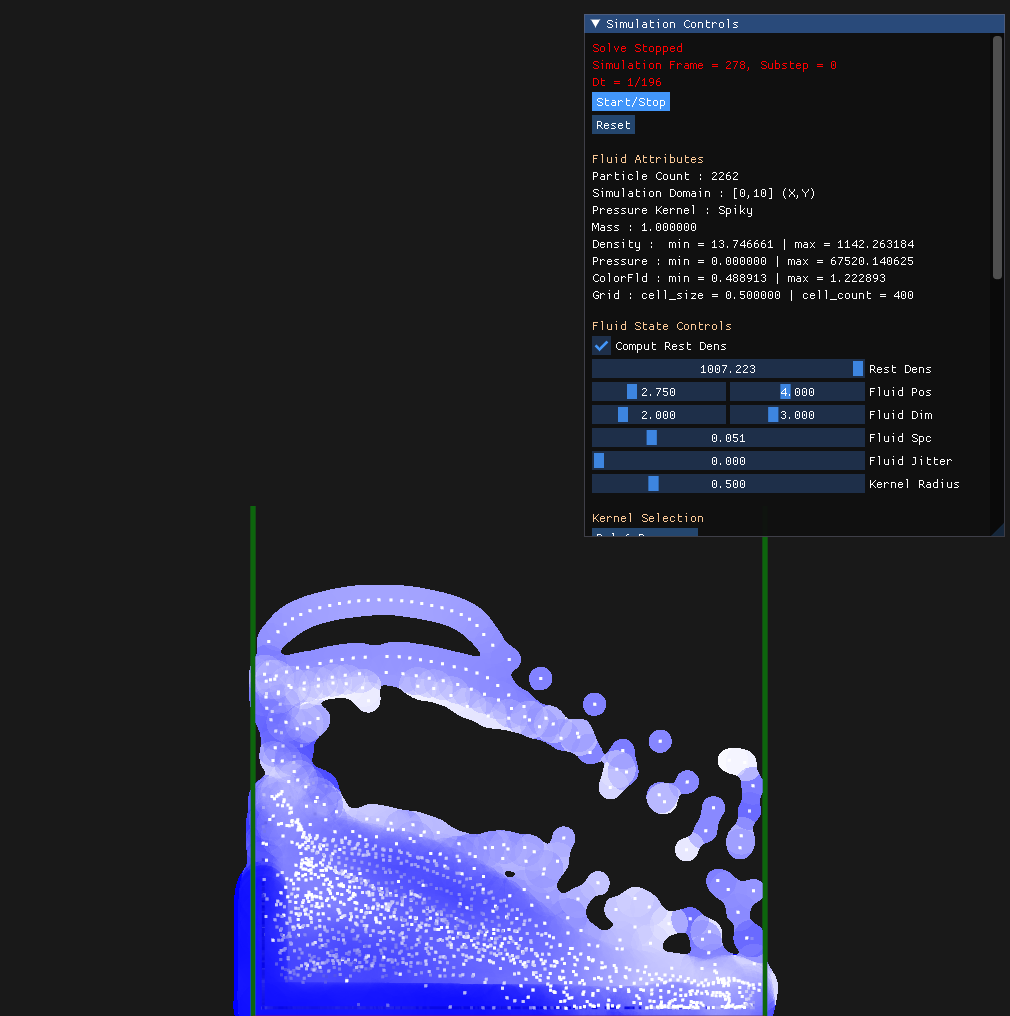Screen dimensions: 1010x1016
Task: Click the "Kernel Selection" heading
Action: [x=647, y=518]
